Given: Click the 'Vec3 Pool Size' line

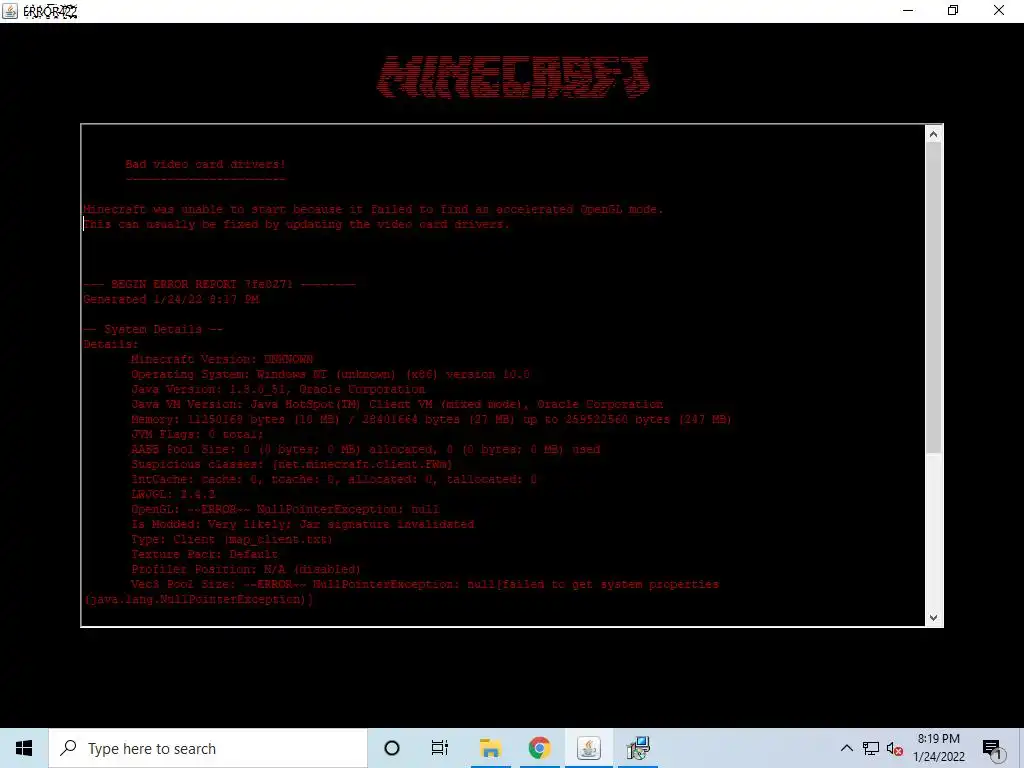Looking at the screenshot, I should [425, 584].
